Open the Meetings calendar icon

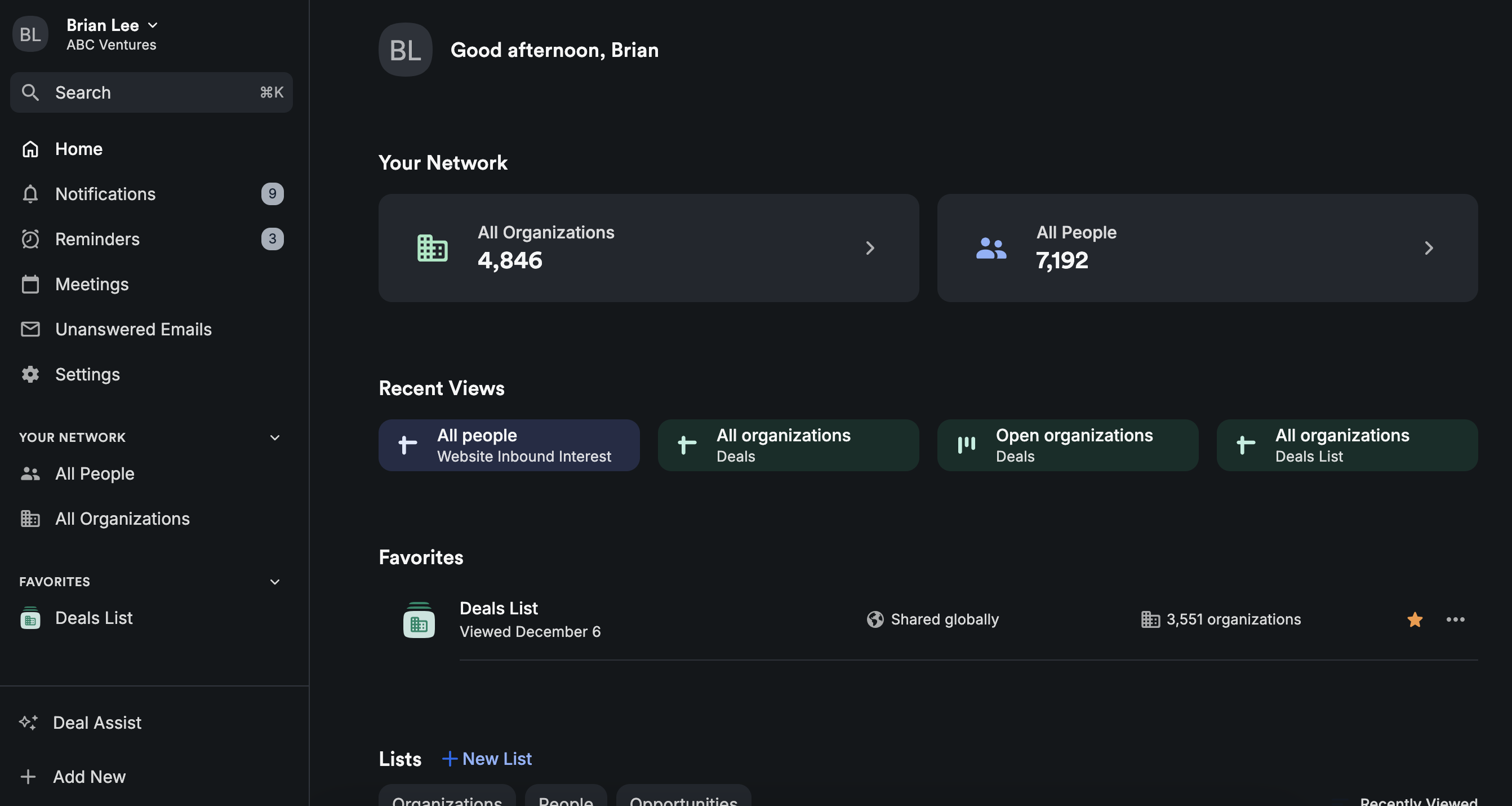(x=30, y=284)
